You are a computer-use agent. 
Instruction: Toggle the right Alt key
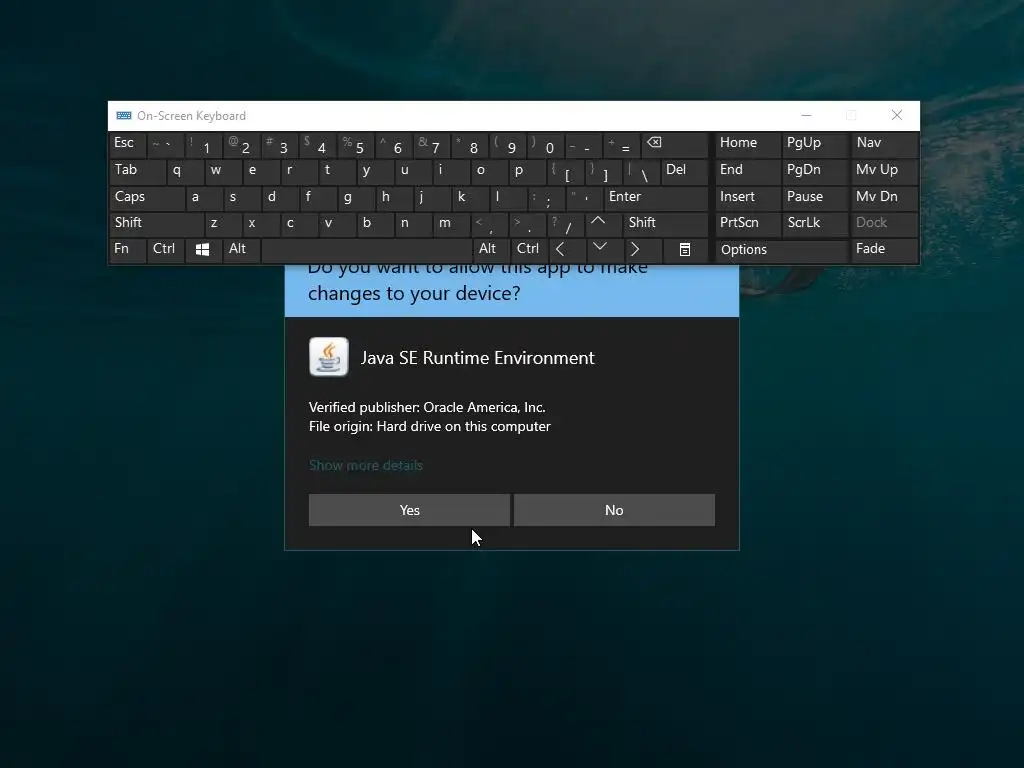click(x=491, y=249)
